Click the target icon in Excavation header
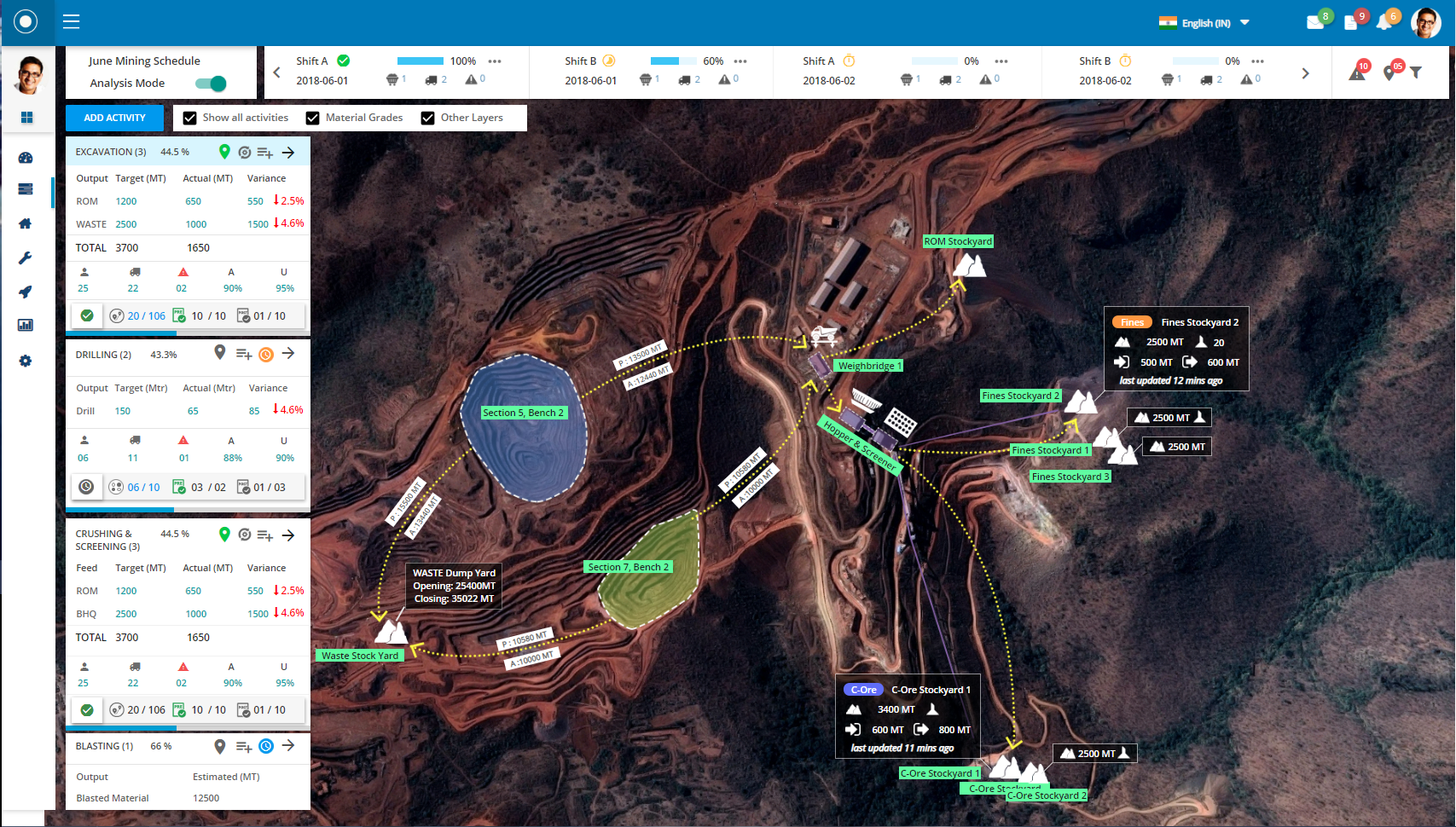This screenshot has width=1456, height=827. pos(245,153)
